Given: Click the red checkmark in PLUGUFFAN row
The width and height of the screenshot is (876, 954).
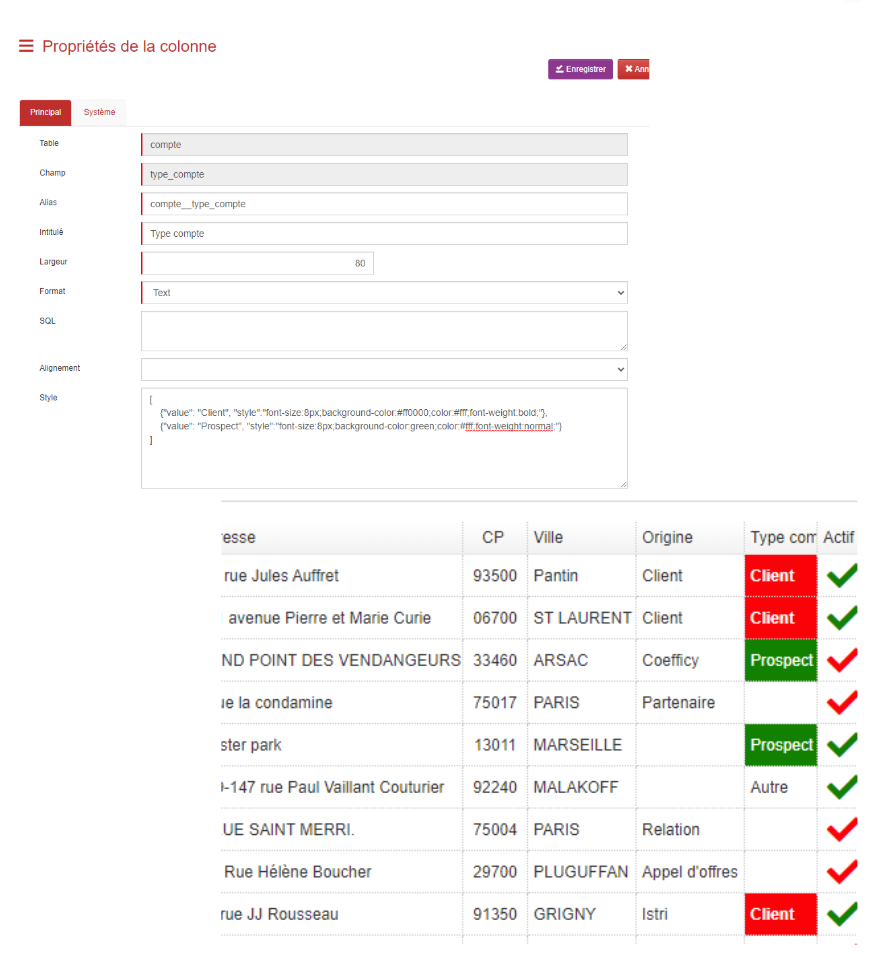Looking at the screenshot, I should click(x=841, y=871).
